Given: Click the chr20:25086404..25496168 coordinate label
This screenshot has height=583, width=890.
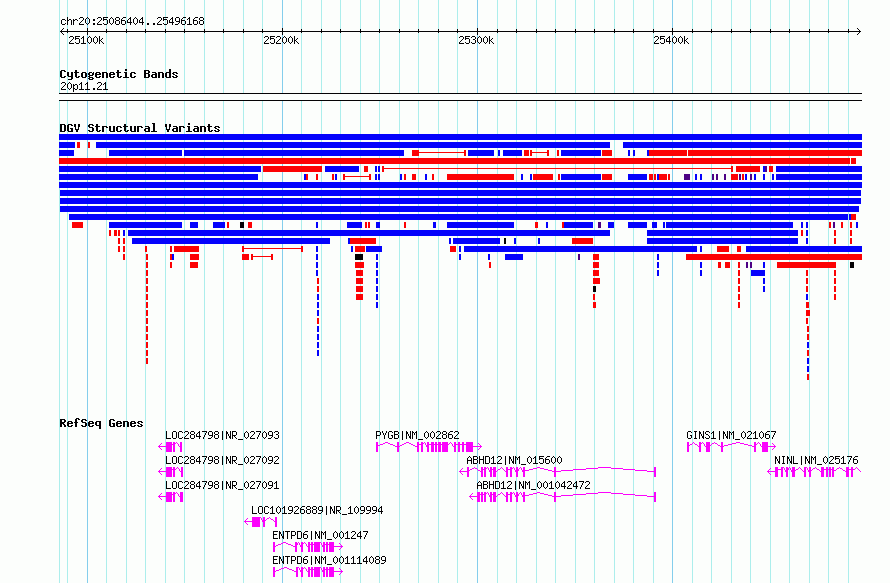Looking at the screenshot, I should point(132,21).
